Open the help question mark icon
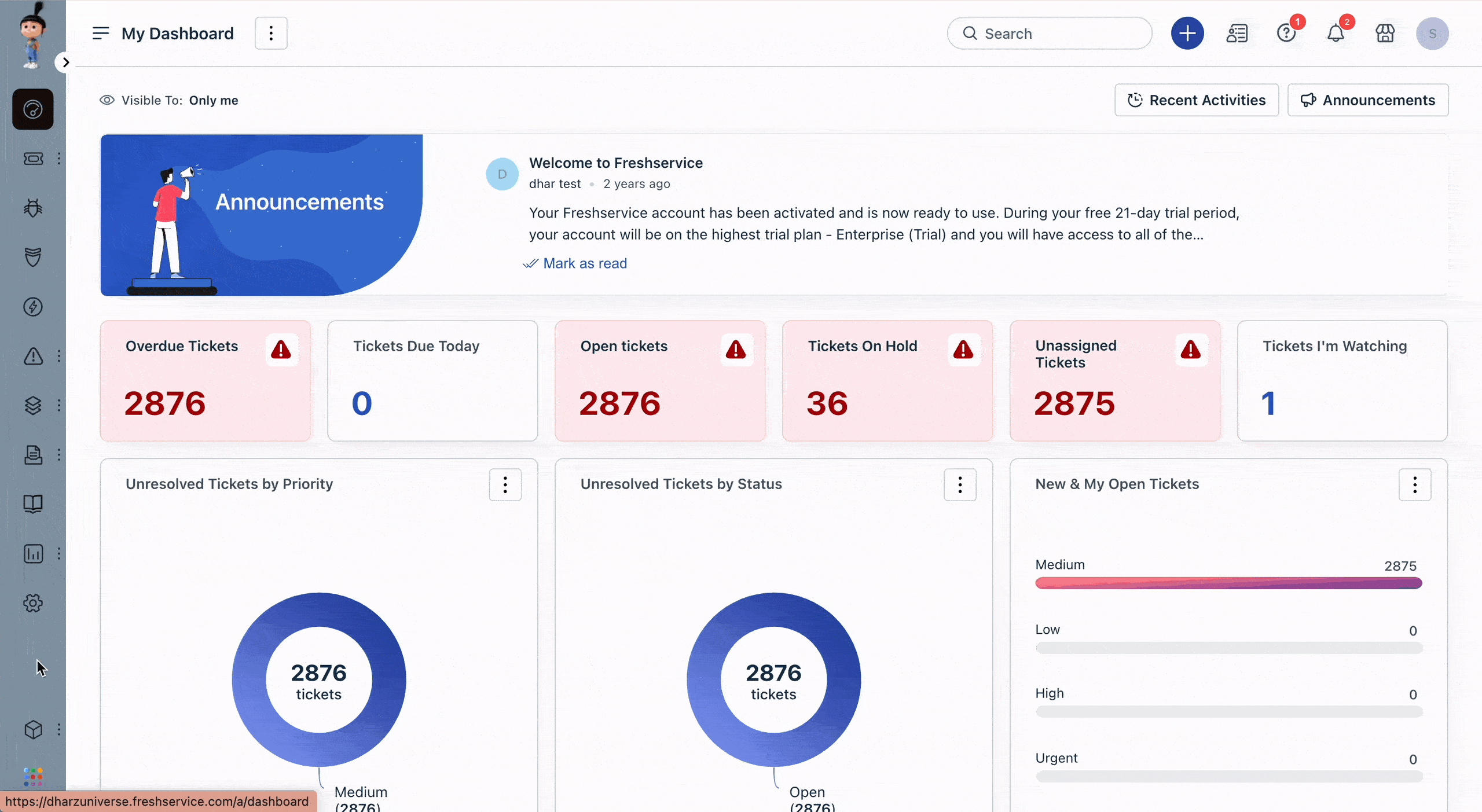1482x812 pixels. click(1286, 34)
